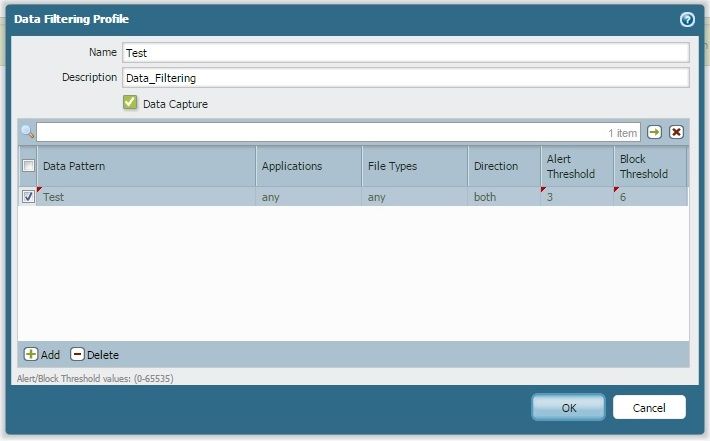Toggle the Data Capture checkbox
Image resolution: width=710 pixels, height=441 pixels.
[130, 103]
